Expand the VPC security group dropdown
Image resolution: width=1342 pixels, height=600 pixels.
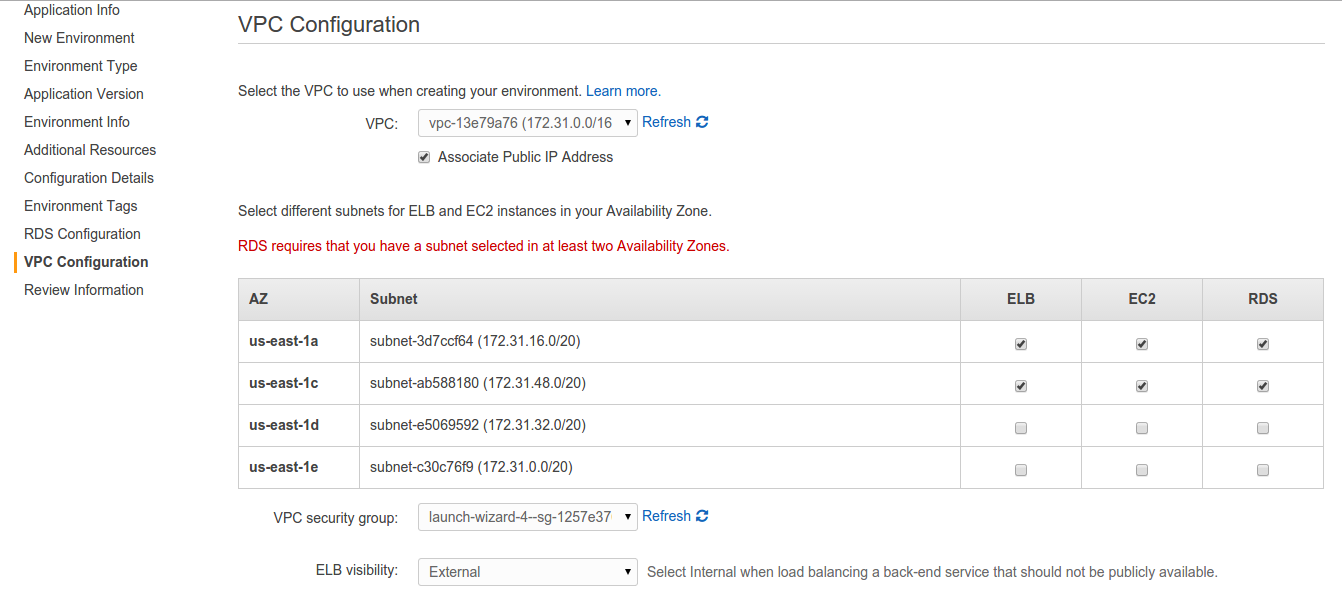(x=527, y=517)
